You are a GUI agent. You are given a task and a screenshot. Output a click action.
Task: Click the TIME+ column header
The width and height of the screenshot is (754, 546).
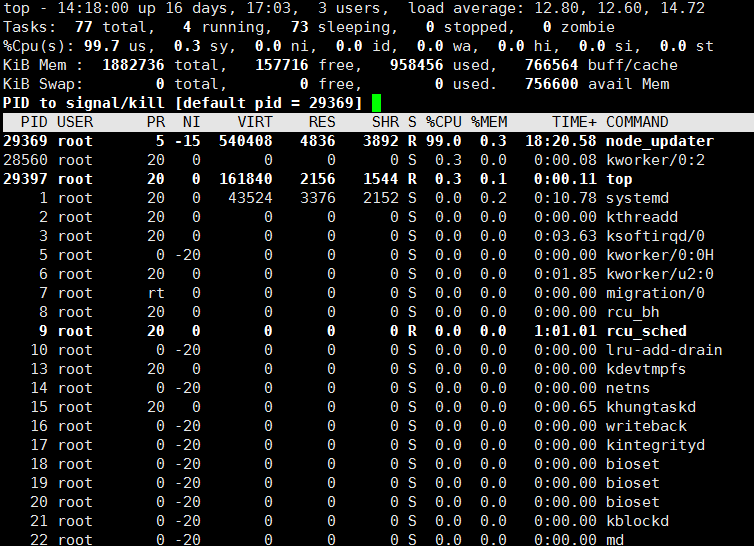click(574, 122)
